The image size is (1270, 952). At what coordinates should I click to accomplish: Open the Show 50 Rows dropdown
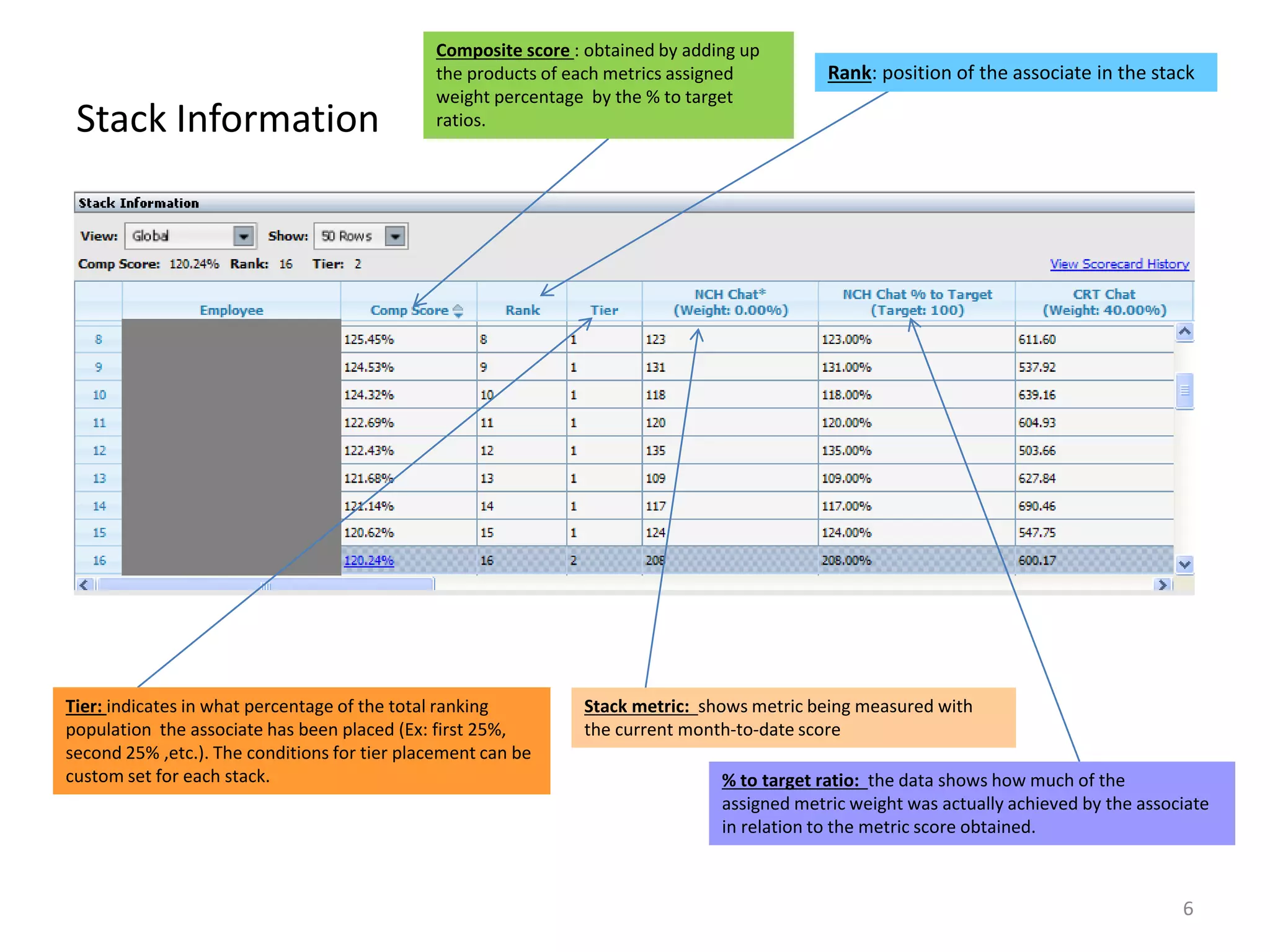pos(395,236)
